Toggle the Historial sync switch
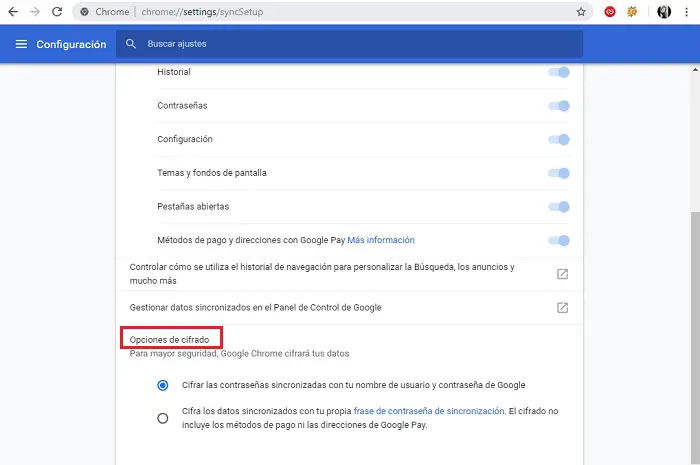Viewport: 700px width, 465px height. [x=559, y=72]
